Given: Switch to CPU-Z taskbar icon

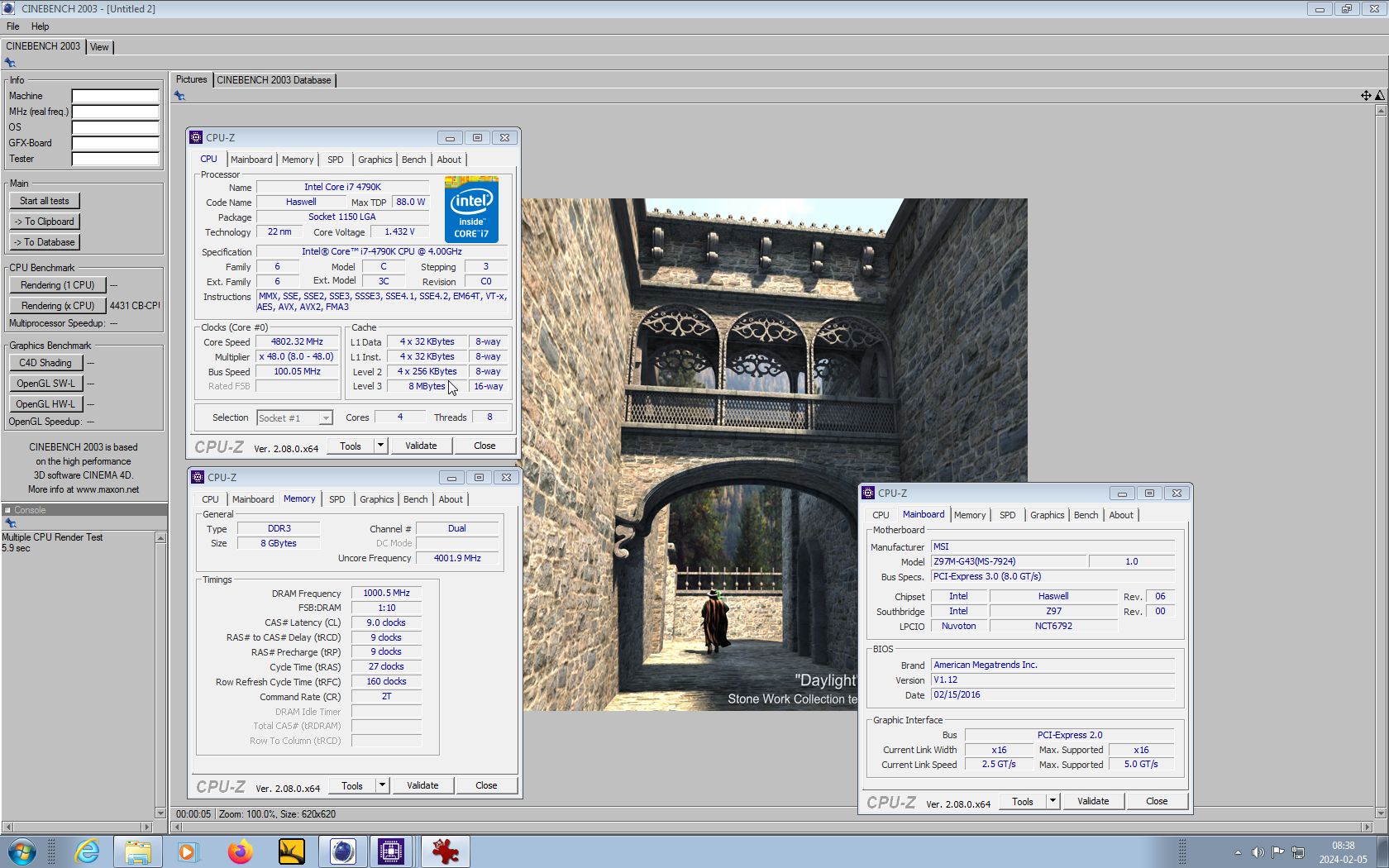Looking at the screenshot, I should (390, 851).
